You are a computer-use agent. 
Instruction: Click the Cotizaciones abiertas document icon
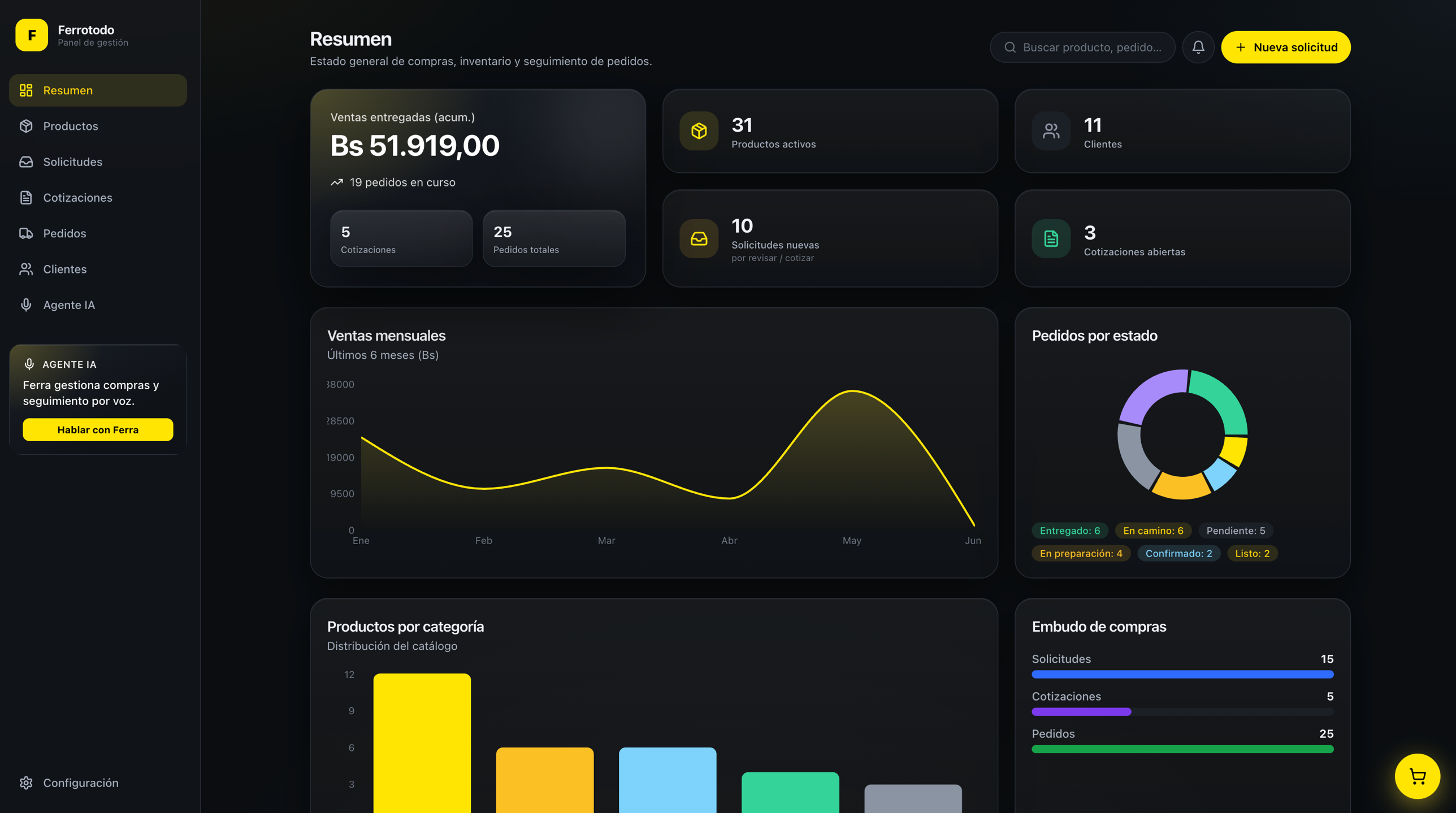[x=1051, y=238]
